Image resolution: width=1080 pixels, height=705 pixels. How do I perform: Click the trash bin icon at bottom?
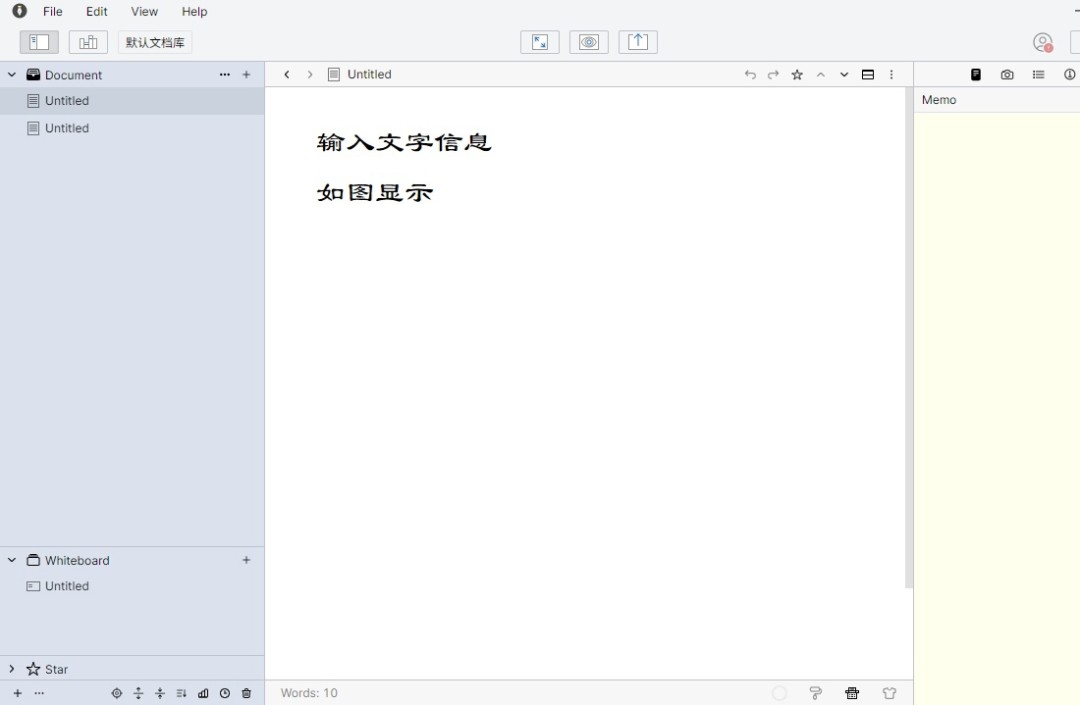click(246, 693)
